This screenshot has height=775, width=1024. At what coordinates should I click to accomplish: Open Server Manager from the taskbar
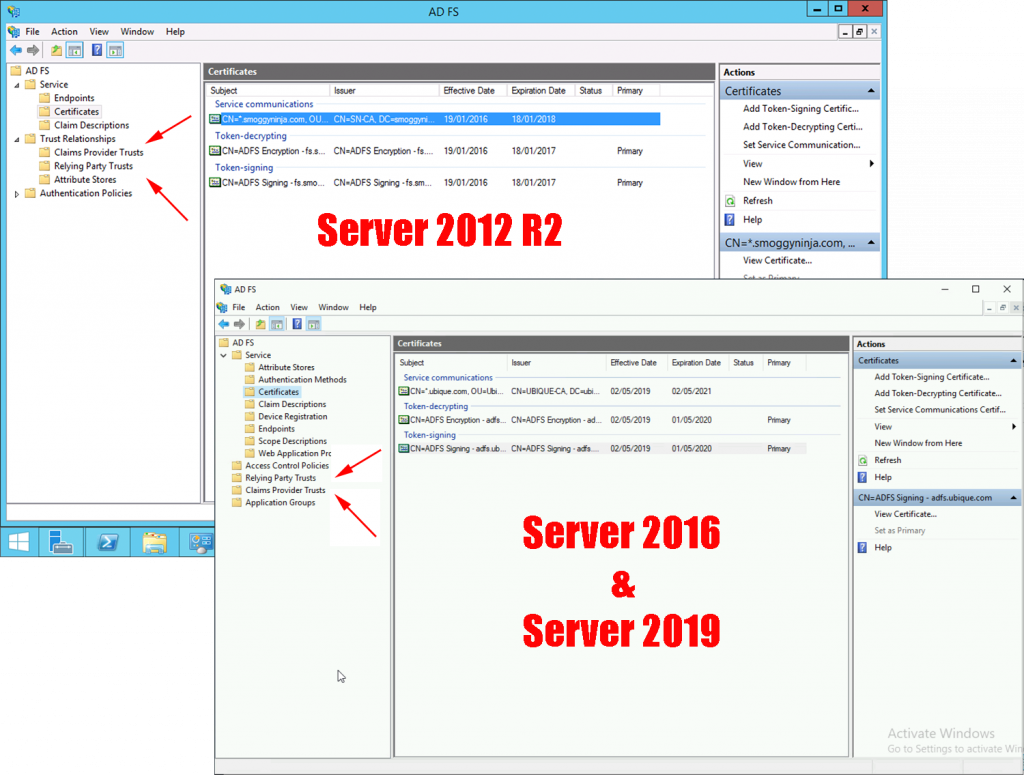click(60, 543)
